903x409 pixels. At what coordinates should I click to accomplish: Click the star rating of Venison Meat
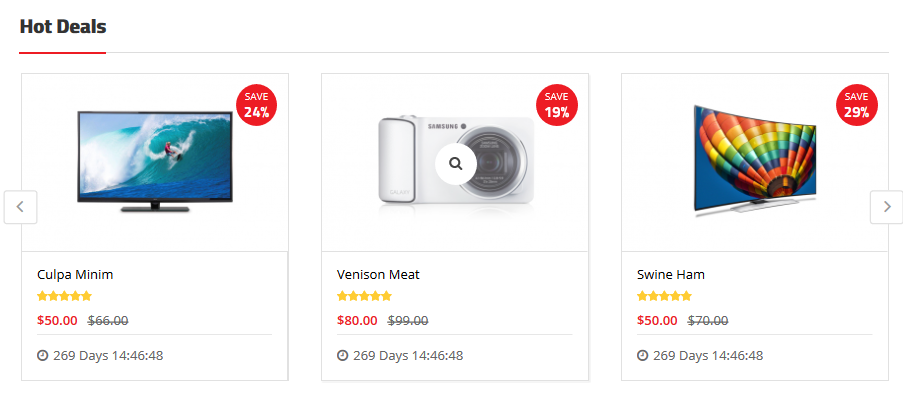(x=364, y=296)
